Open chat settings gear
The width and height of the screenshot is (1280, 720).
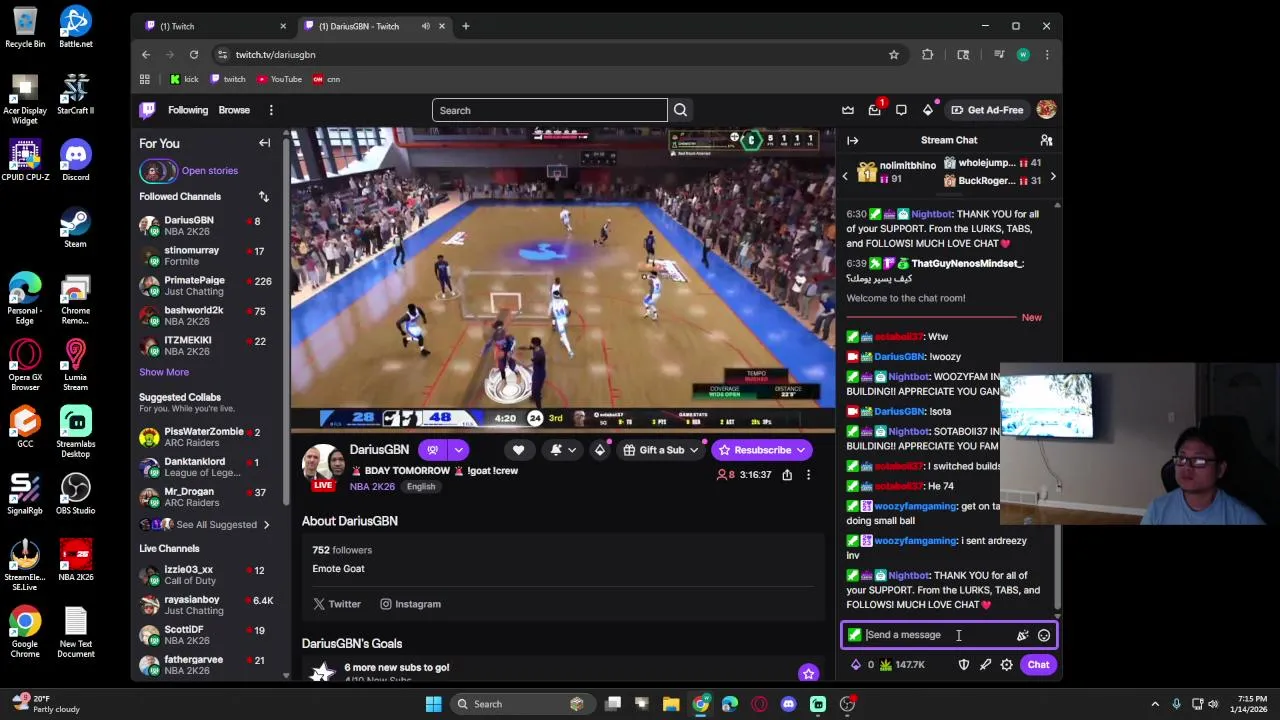(1007, 665)
